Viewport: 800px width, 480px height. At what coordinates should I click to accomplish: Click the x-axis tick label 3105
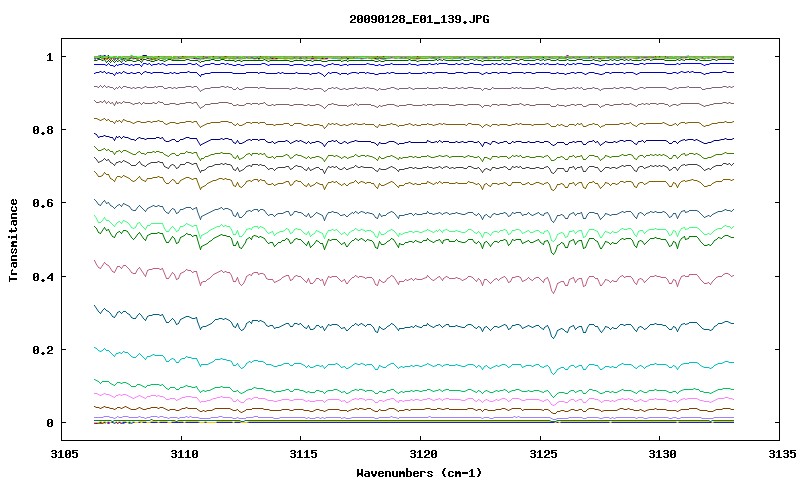[65, 454]
